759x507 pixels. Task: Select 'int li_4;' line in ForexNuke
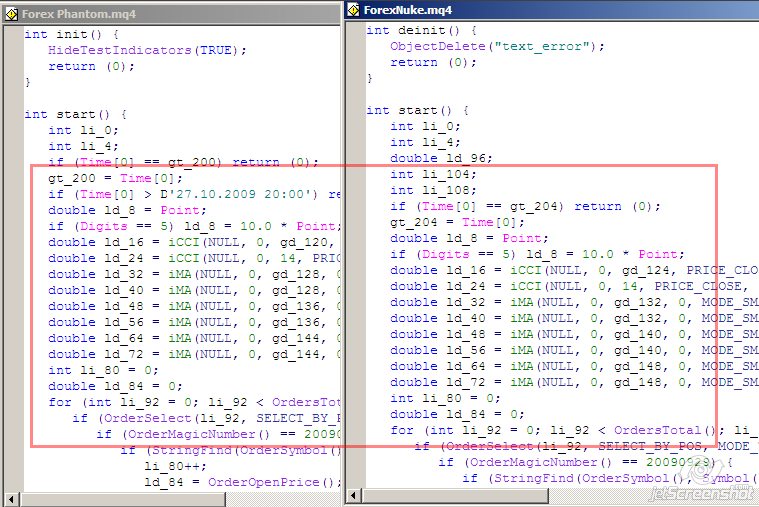pyautogui.click(x=425, y=142)
